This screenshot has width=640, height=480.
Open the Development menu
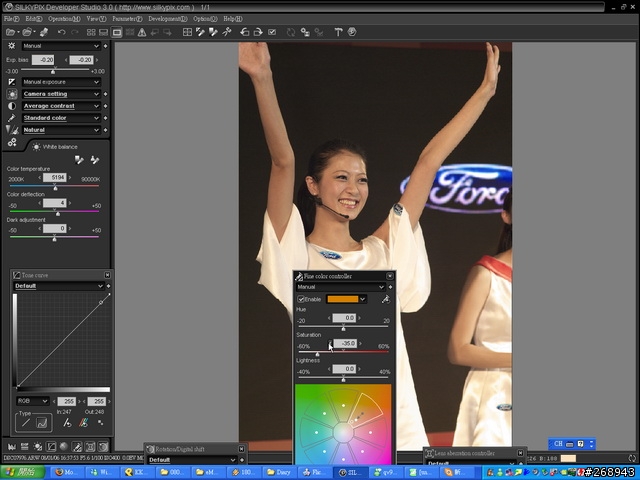point(168,19)
